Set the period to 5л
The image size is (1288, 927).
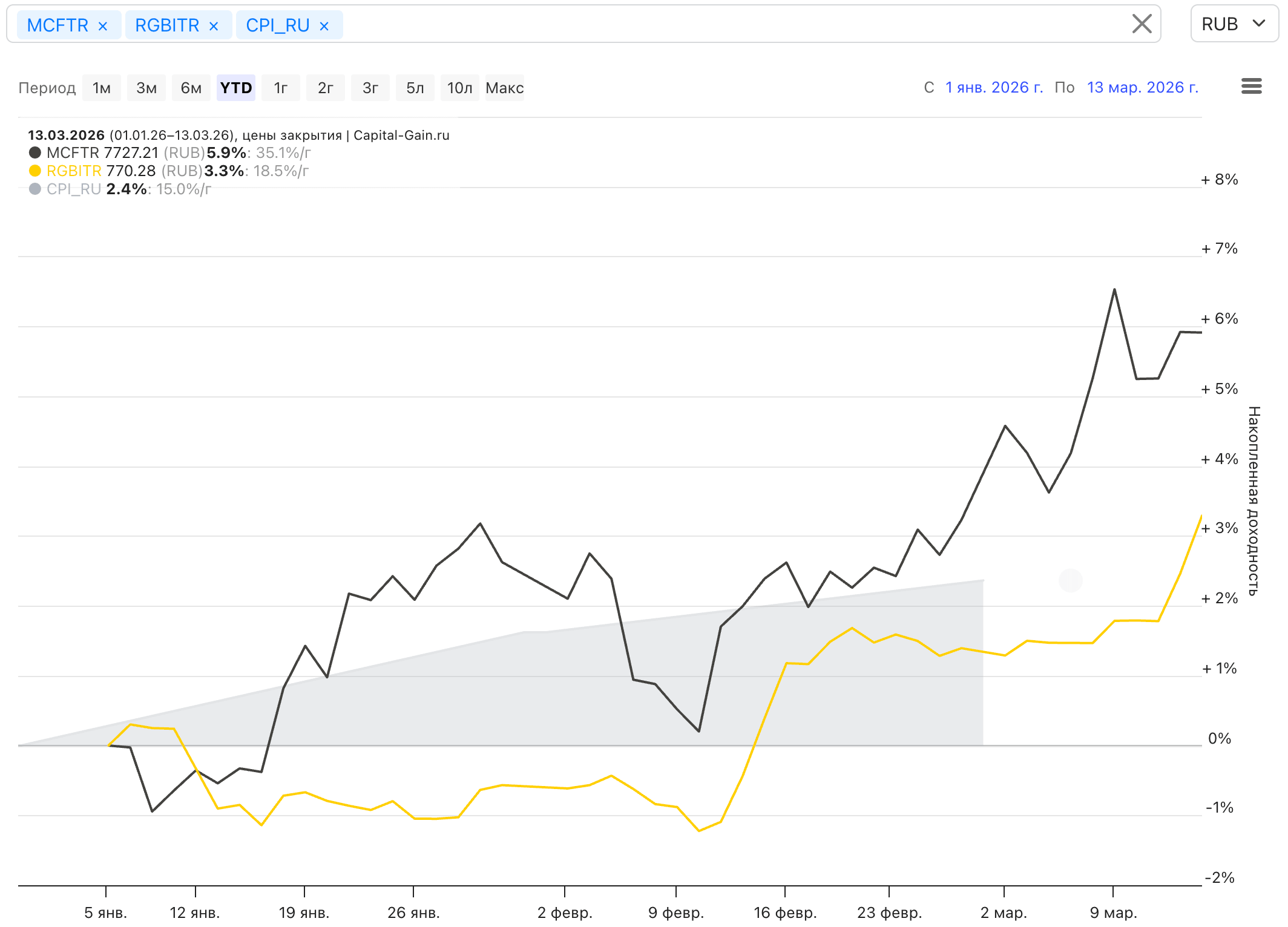(x=415, y=88)
